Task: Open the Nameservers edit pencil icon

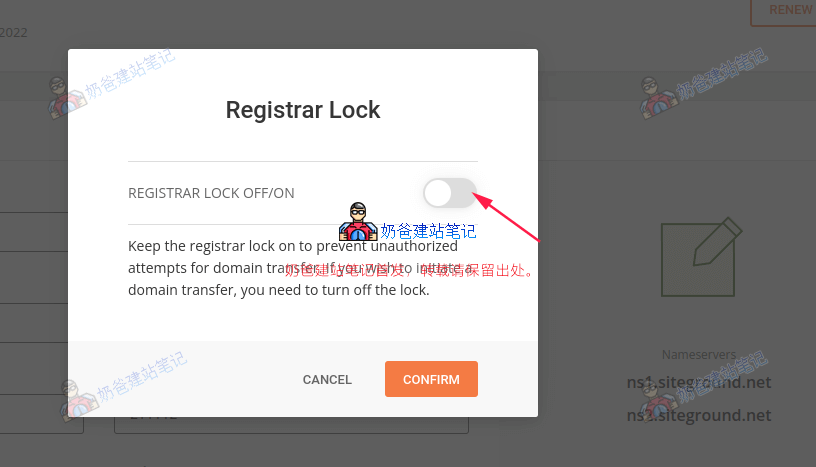Action: pyautogui.click(x=702, y=257)
